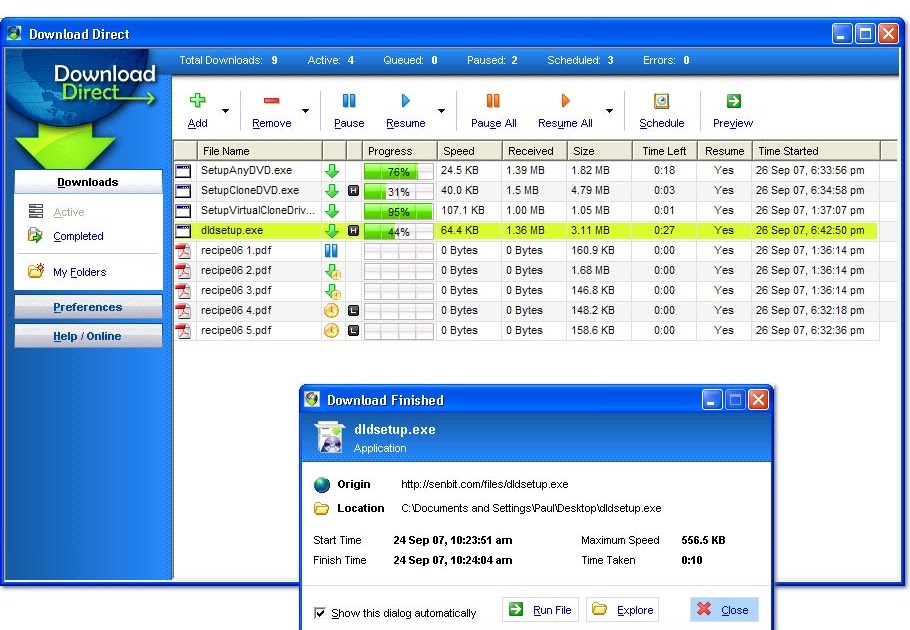Open the Downloads section in the sidebar
This screenshot has width=910, height=630.
click(88, 182)
